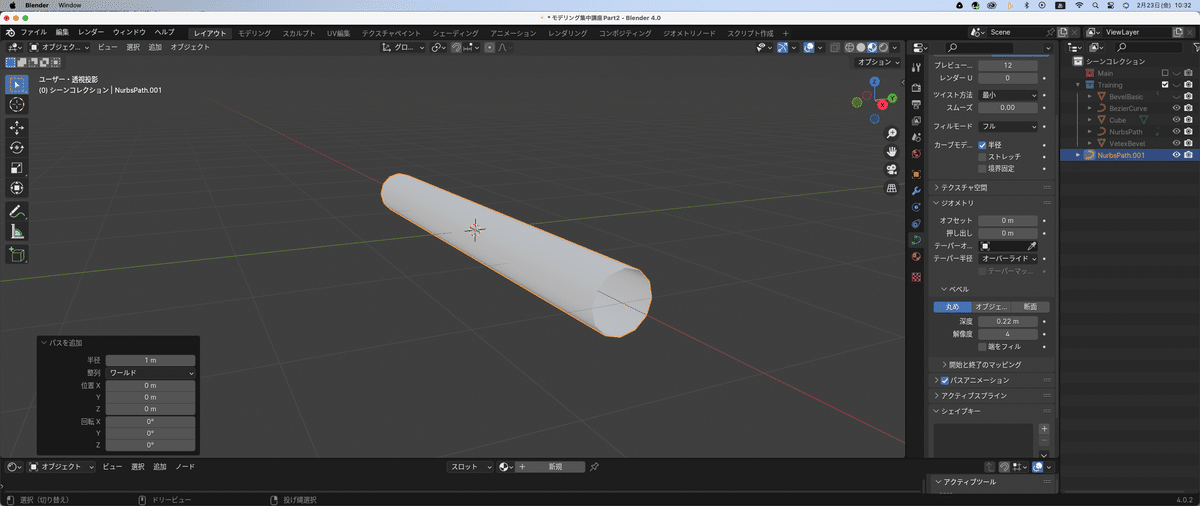Viewport: 1200px width, 506px height.
Task: Switch to the スカルプト workspace tab
Action: click(298, 33)
